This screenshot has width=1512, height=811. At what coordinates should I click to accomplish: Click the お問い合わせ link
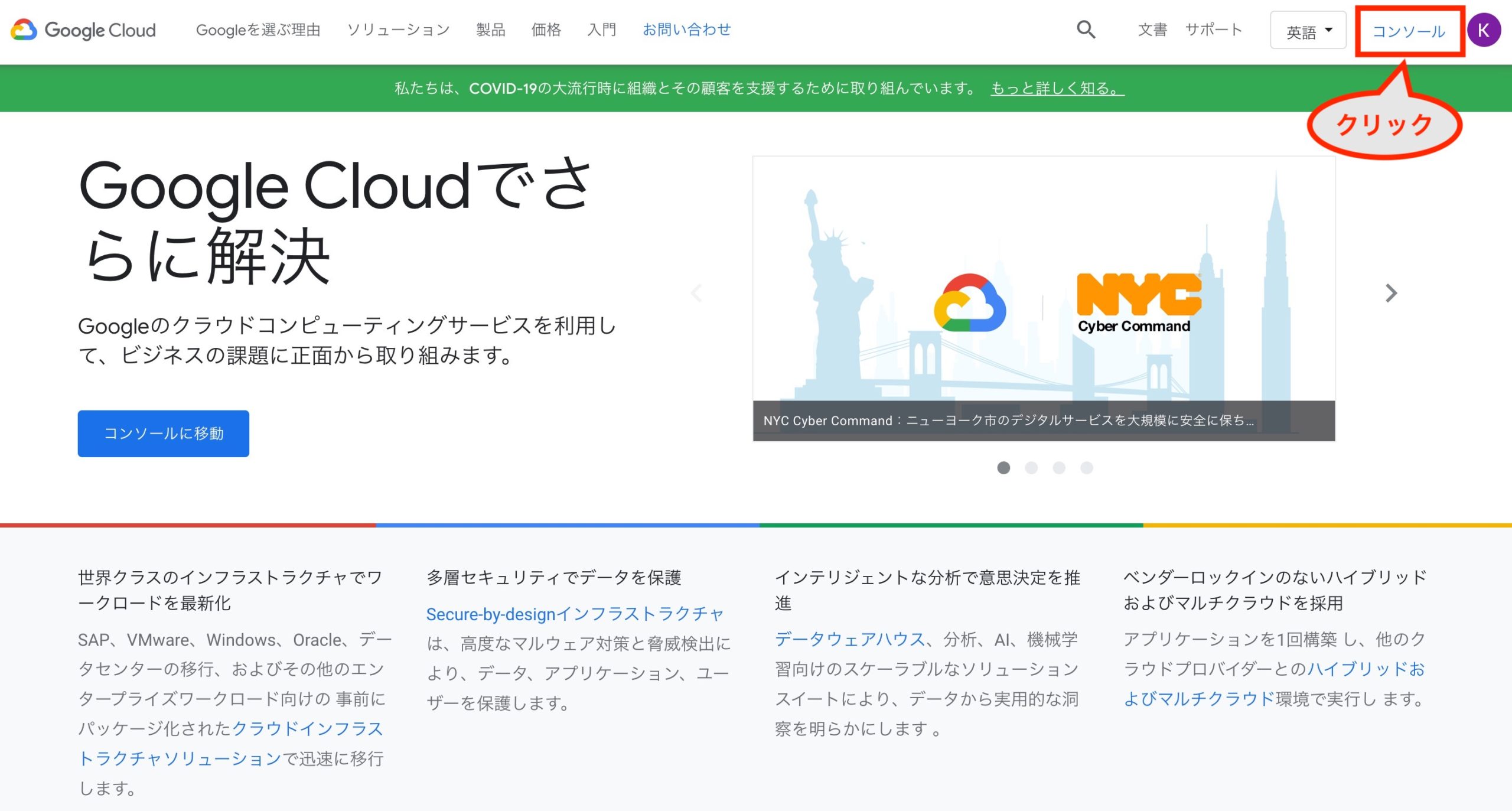point(687,30)
